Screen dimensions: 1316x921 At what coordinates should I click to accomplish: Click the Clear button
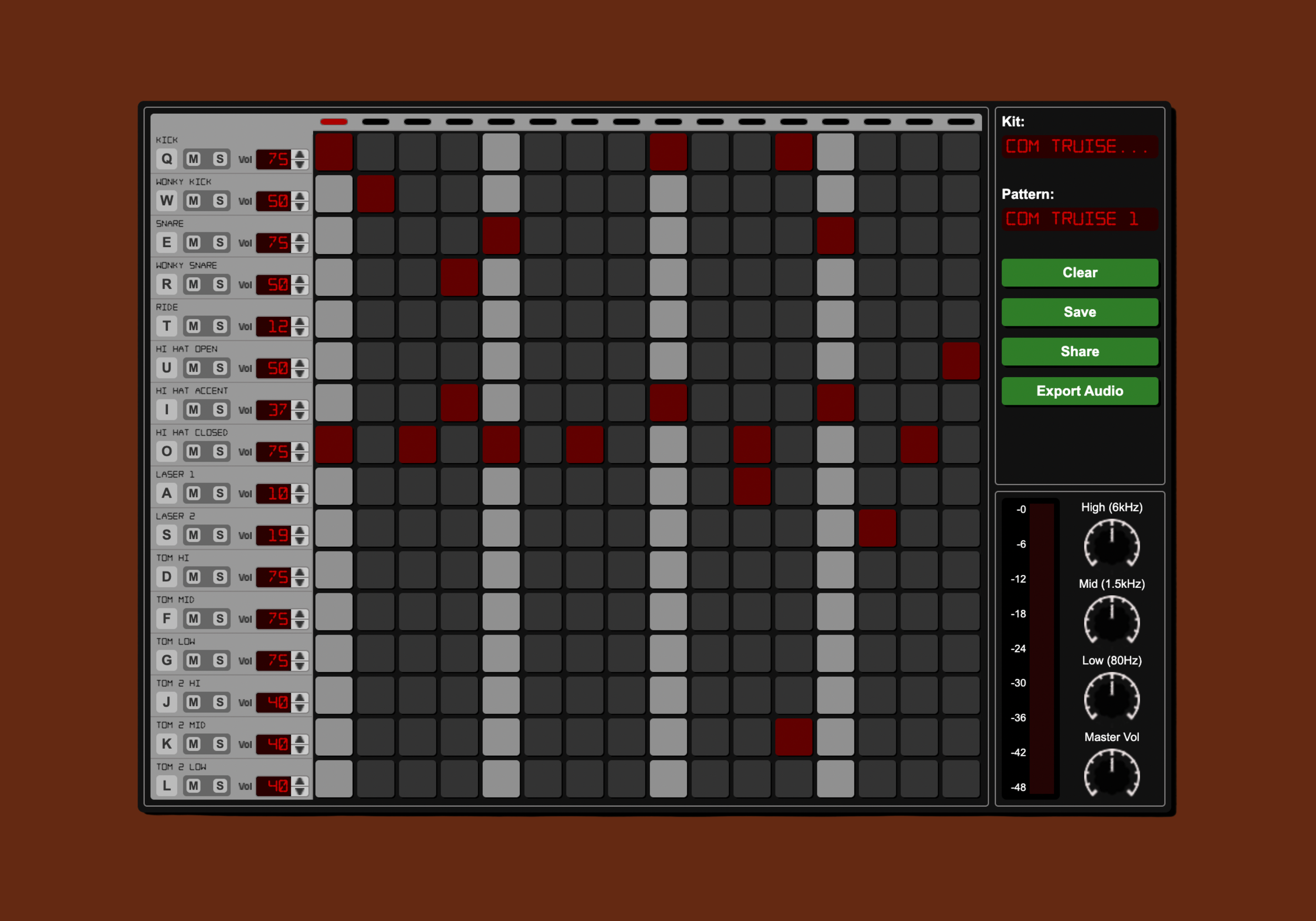[1079, 273]
